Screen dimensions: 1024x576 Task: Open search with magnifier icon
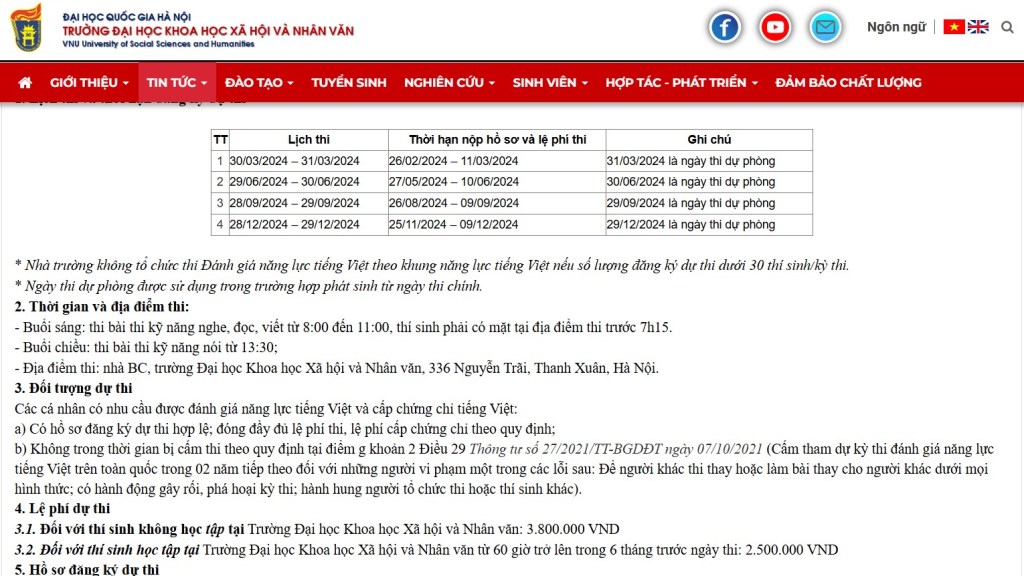coord(1007,27)
